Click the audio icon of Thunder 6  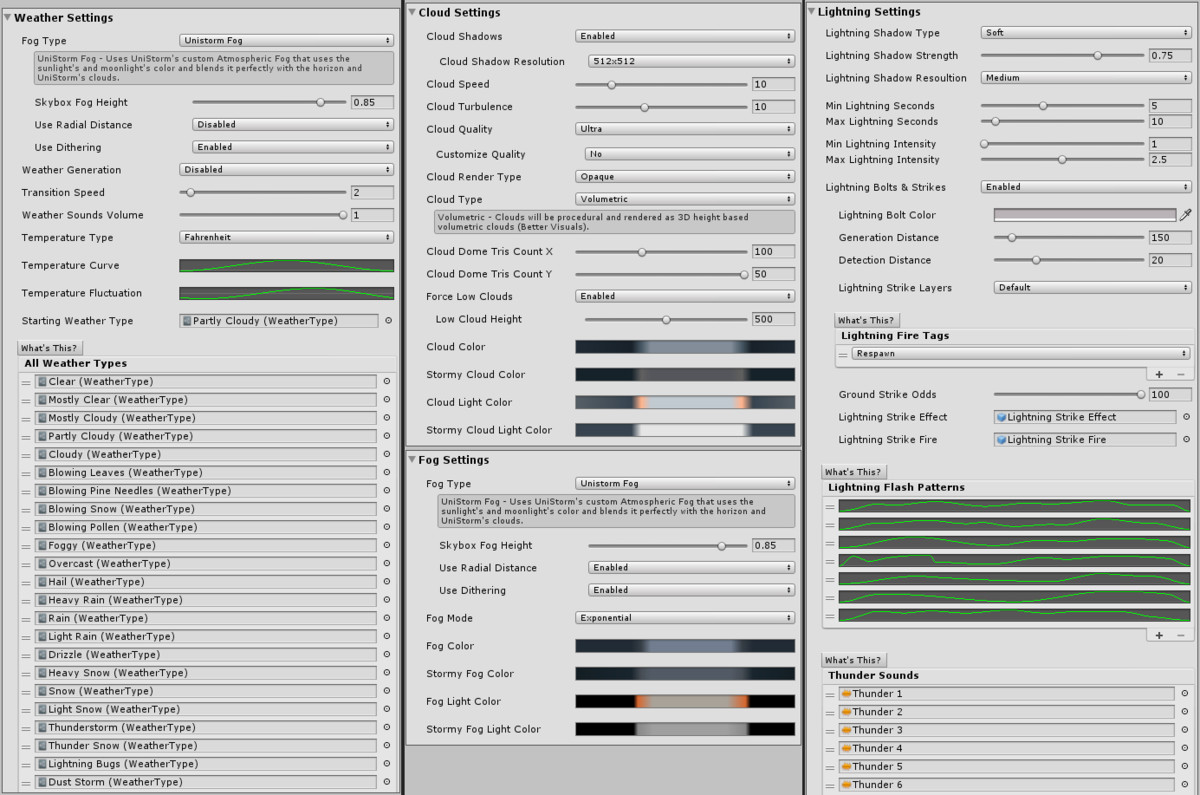point(846,785)
